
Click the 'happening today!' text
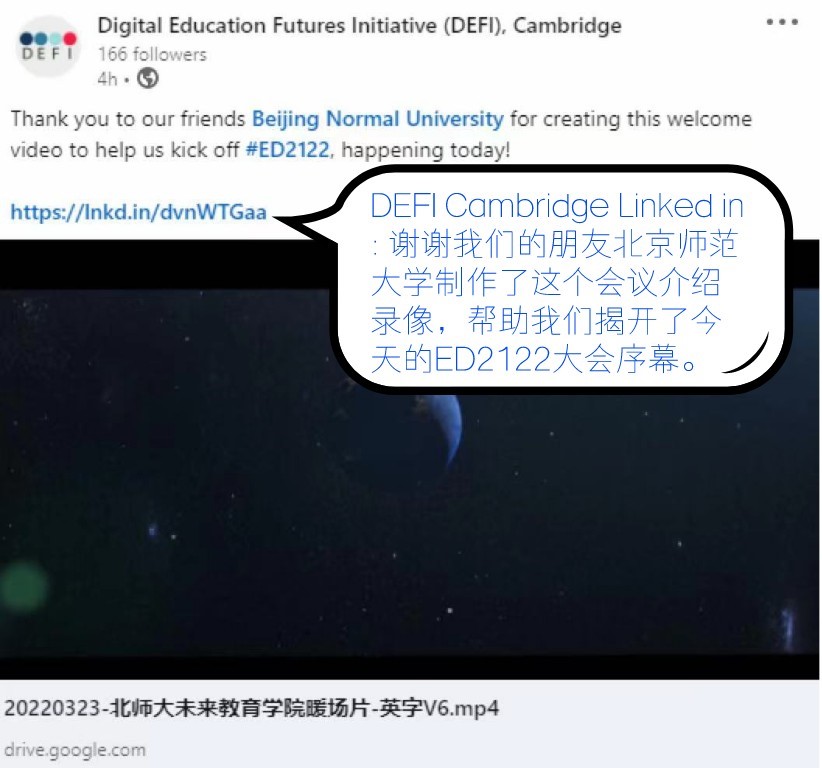[x=425, y=150]
